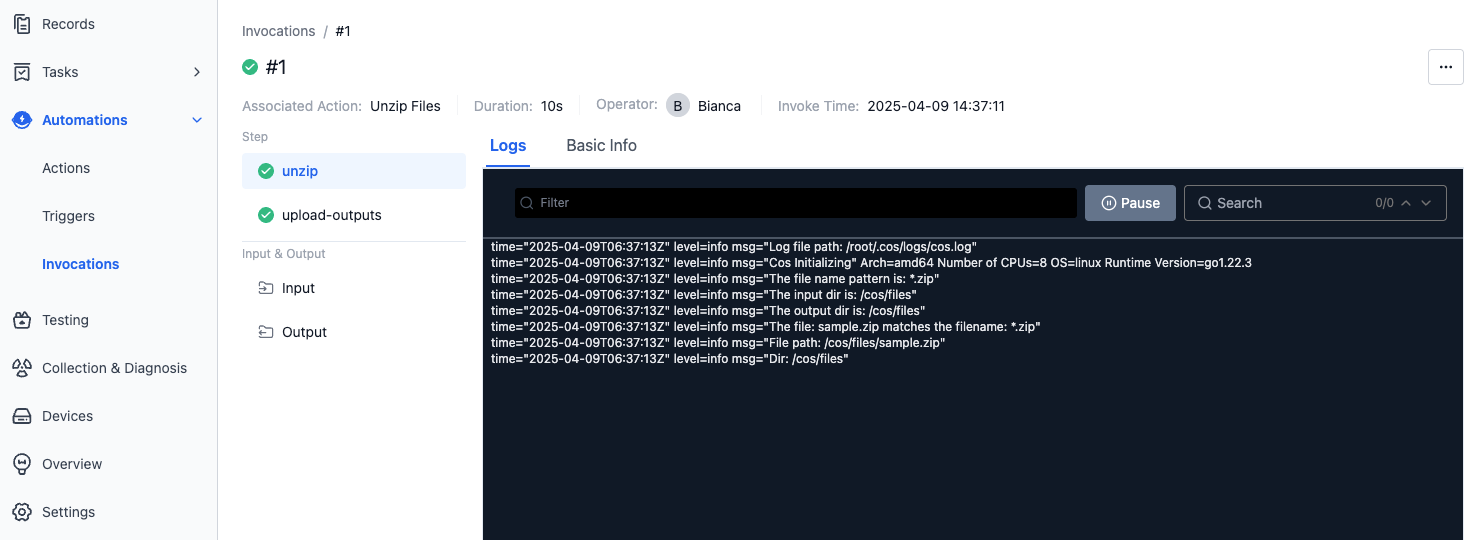The image size is (1481, 540).
Task: Click the Records sidebar icon
Action: 22,24
